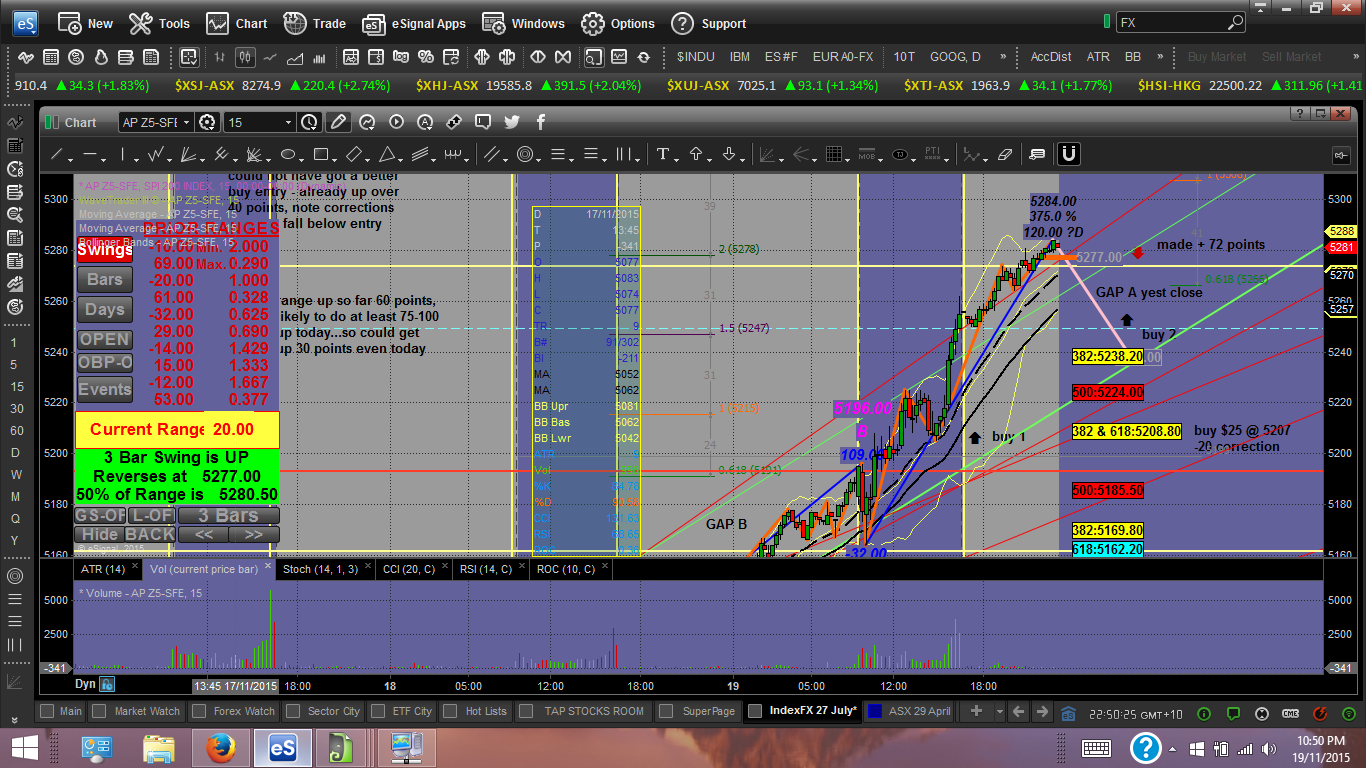
Task: Open the text note annotation icon
Action: click(x=1037, y=155)
